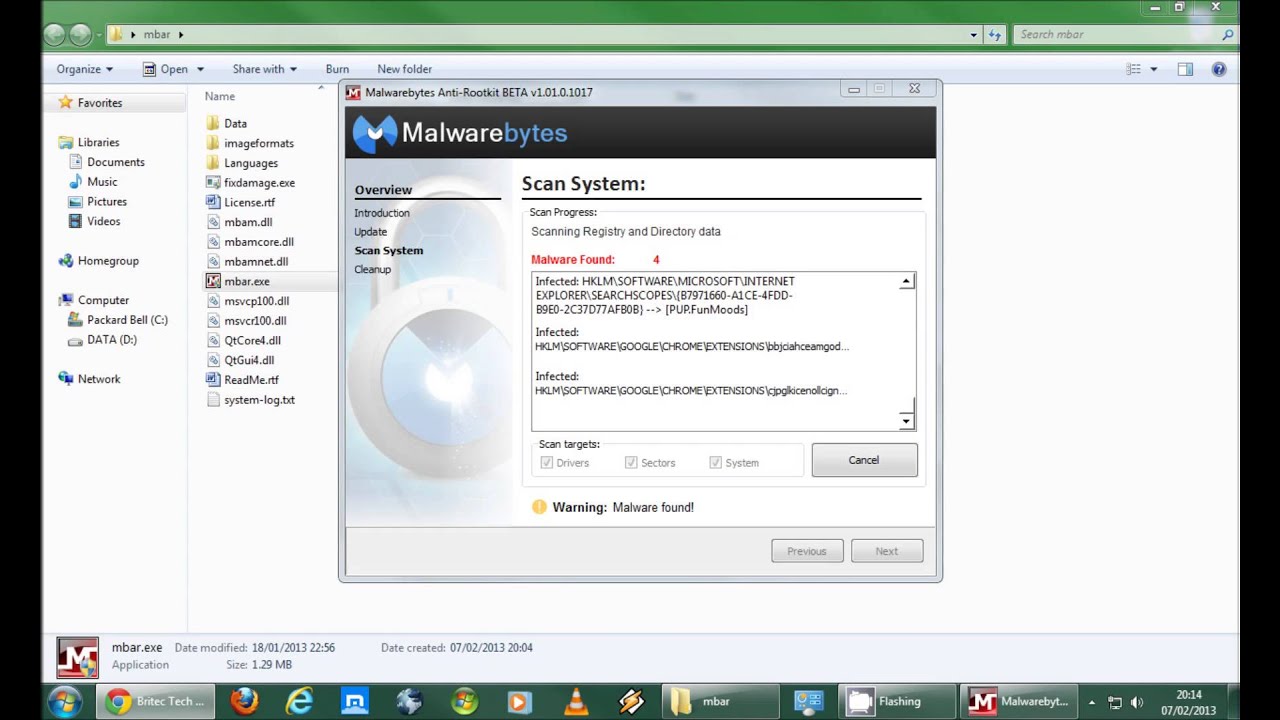Open Packard Bell (C:) drive
The height and width of the screenshot is (720, 1280).
[127, 320]
